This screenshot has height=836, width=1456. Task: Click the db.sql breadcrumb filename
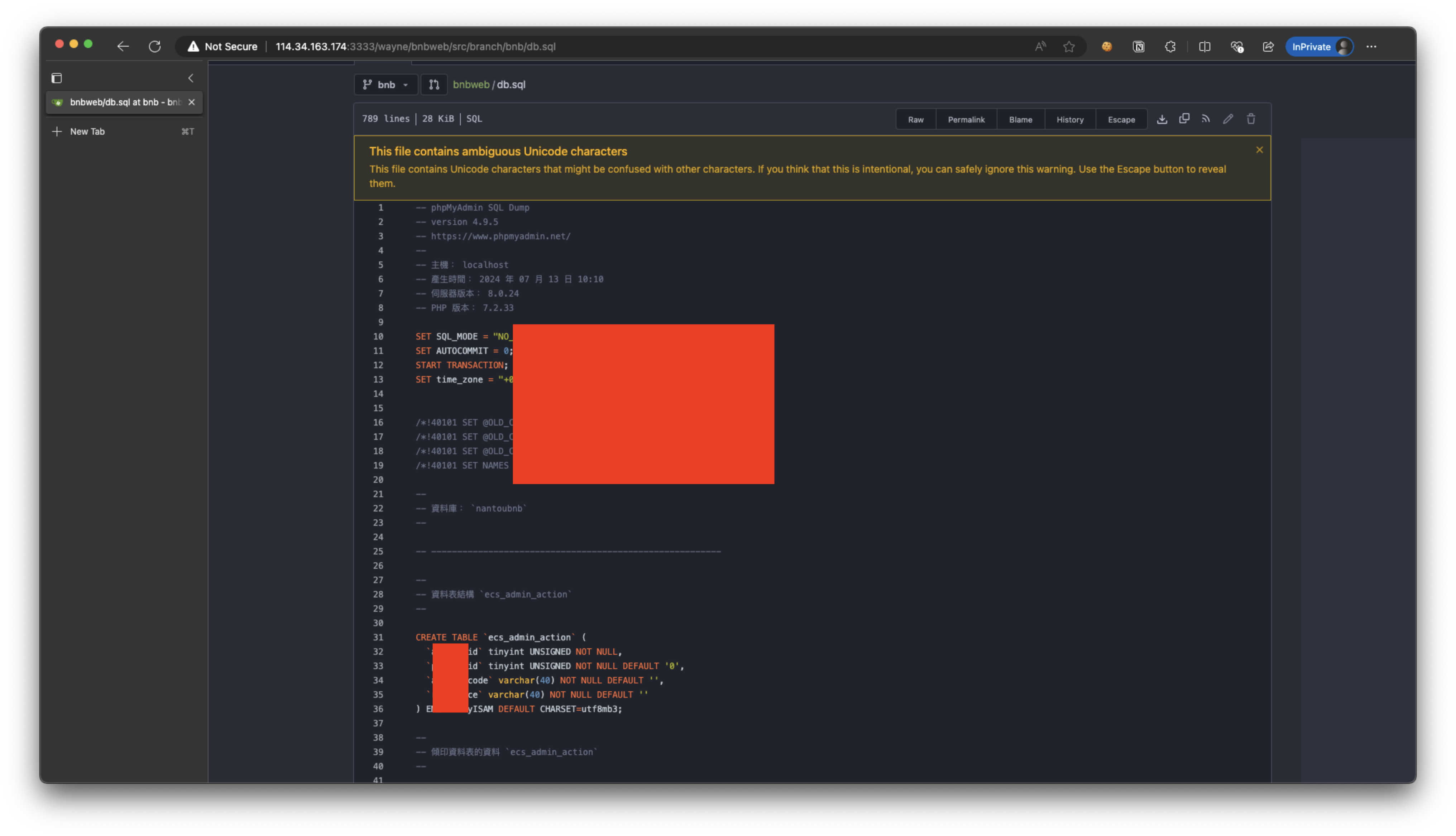(x=511, y=85)
